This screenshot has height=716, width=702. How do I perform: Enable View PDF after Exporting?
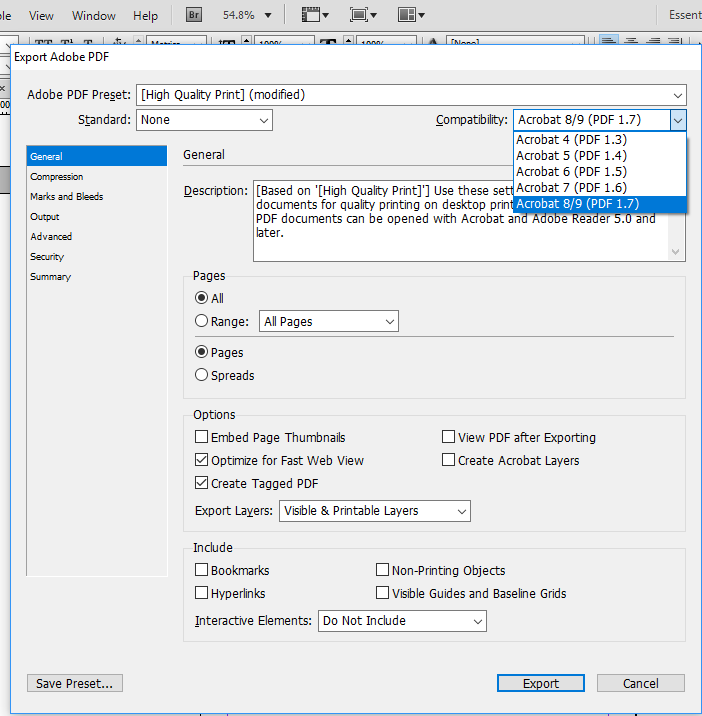click(x=449, y=437)
